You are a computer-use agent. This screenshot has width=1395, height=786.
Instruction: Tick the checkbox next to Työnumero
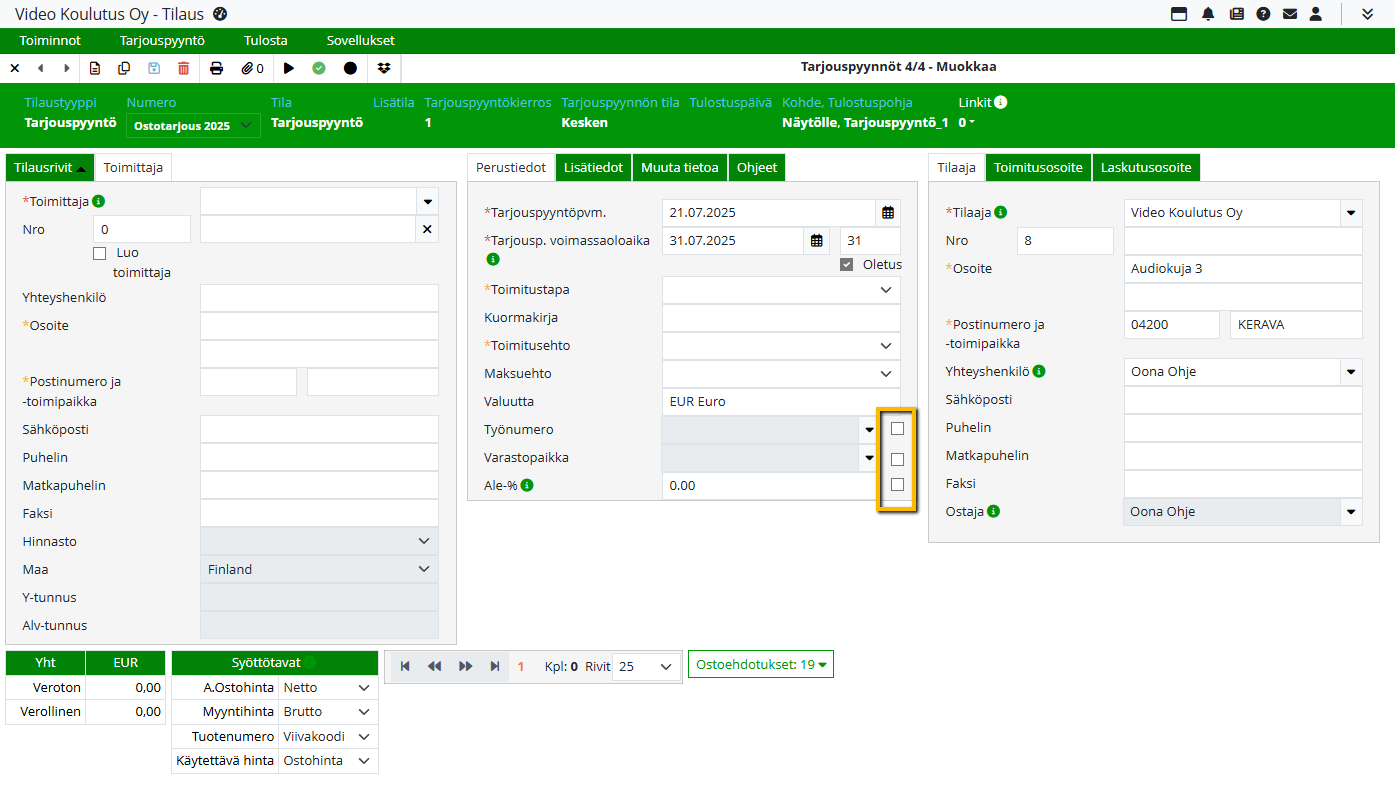point(897,429)
